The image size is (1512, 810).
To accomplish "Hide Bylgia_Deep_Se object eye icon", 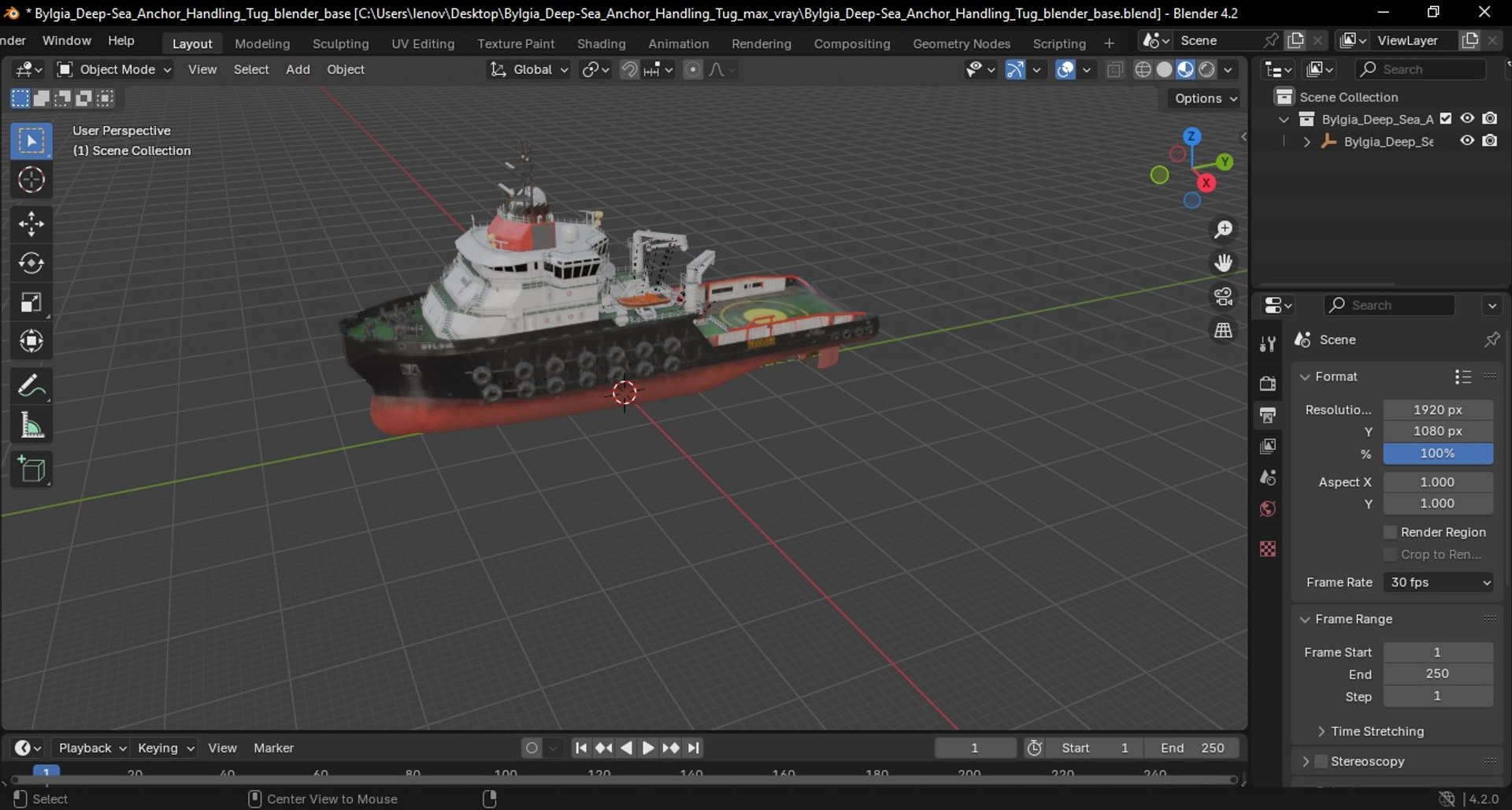I will pyautogui.click(x=1467, y=140).
